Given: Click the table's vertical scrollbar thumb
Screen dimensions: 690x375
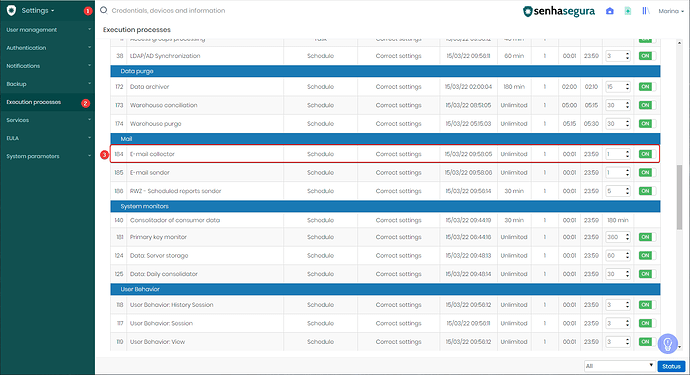Looking at the screenshot, I should click(x=679, y=197).
